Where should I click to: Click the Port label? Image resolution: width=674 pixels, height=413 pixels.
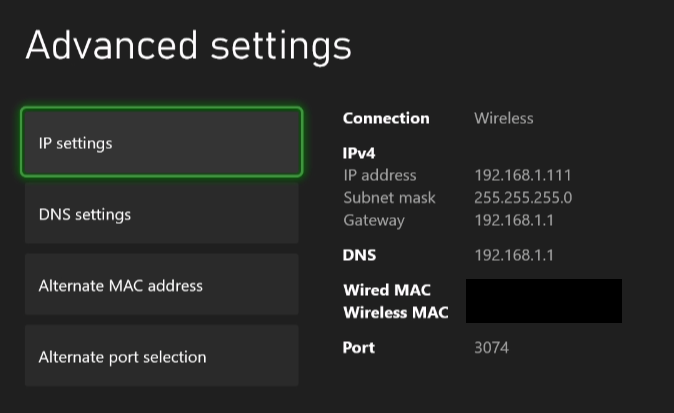(360, 348)
